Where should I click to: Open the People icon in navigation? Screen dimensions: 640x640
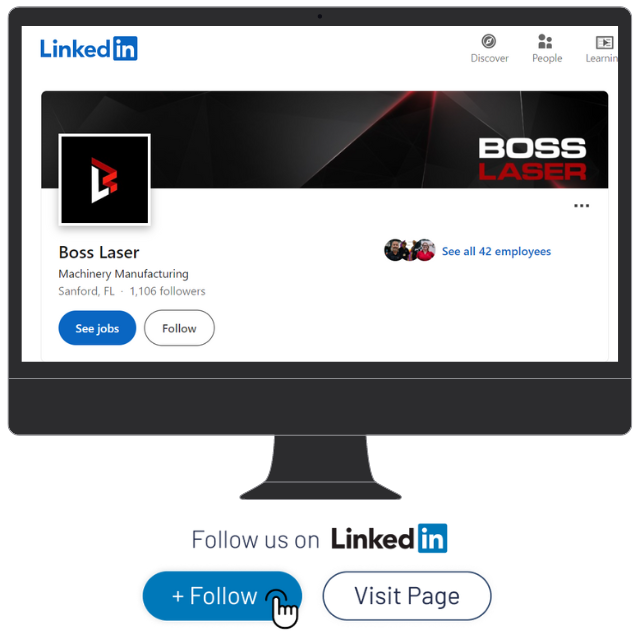[x=545, y=41]
